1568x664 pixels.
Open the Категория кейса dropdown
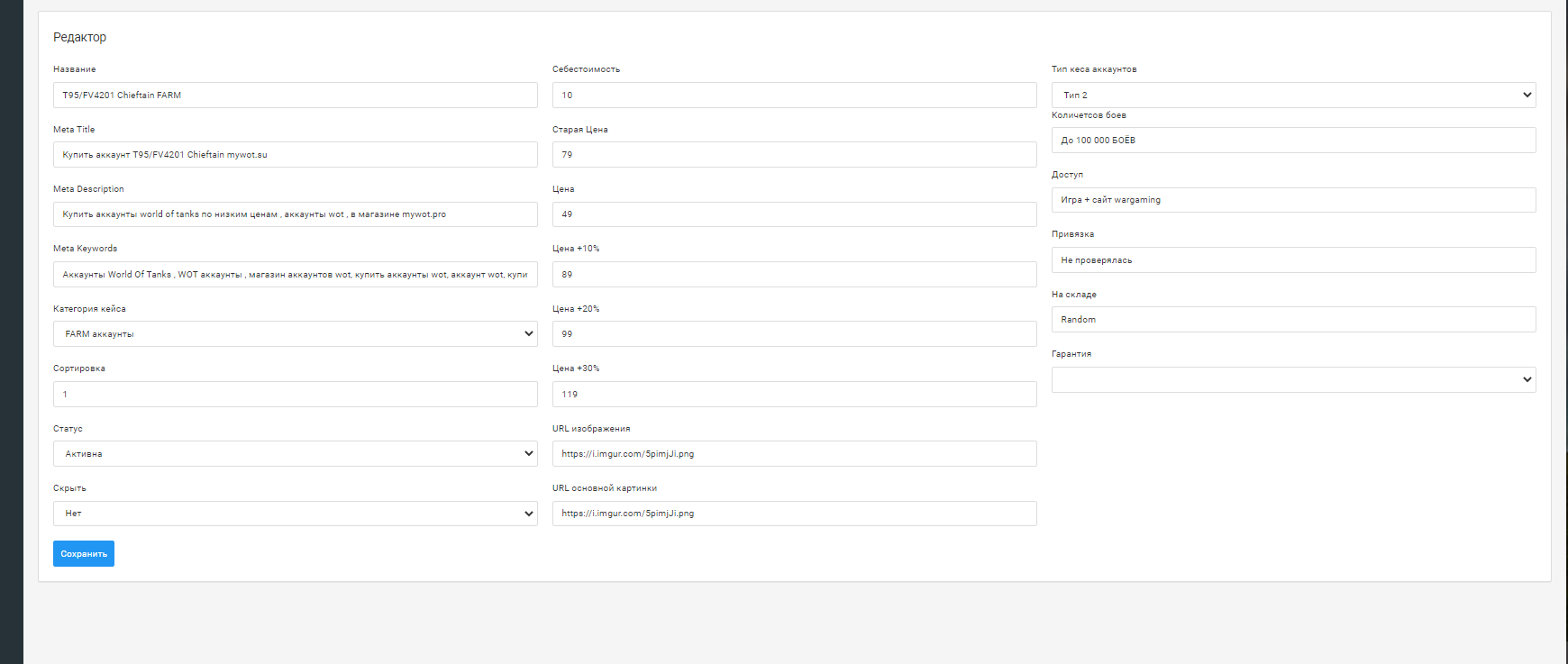295,333
